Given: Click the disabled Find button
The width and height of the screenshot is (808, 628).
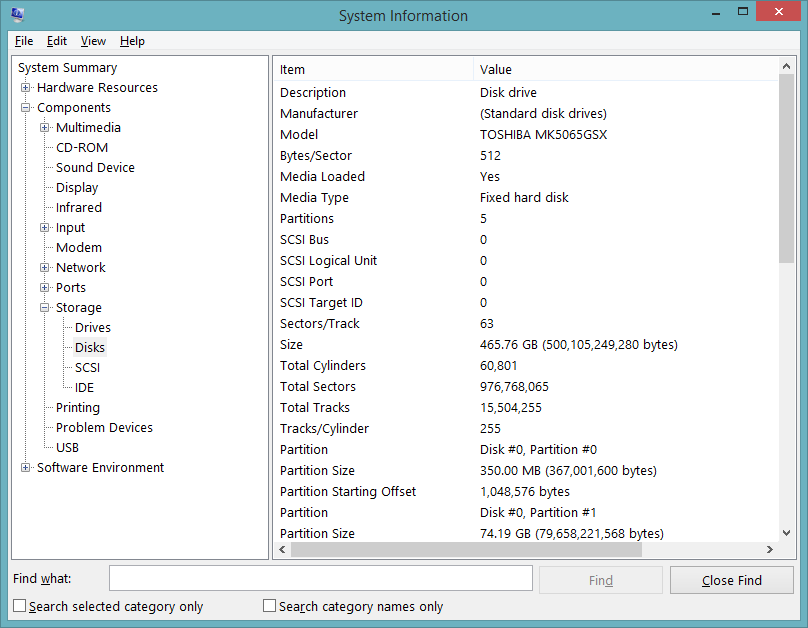Looking at the screenshot, I should point(600,580).
